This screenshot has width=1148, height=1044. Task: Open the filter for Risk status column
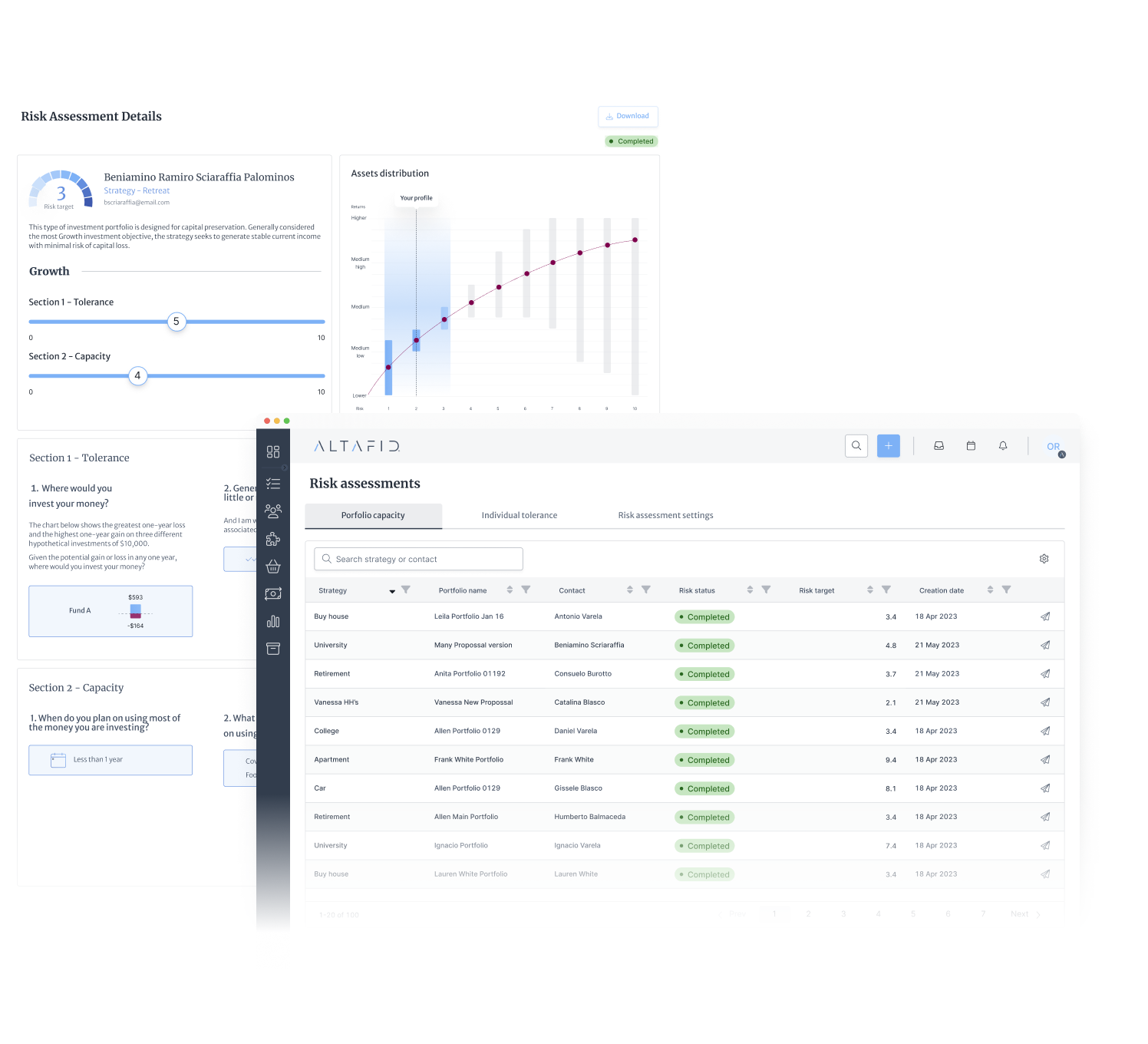click(x=766, y=590)
